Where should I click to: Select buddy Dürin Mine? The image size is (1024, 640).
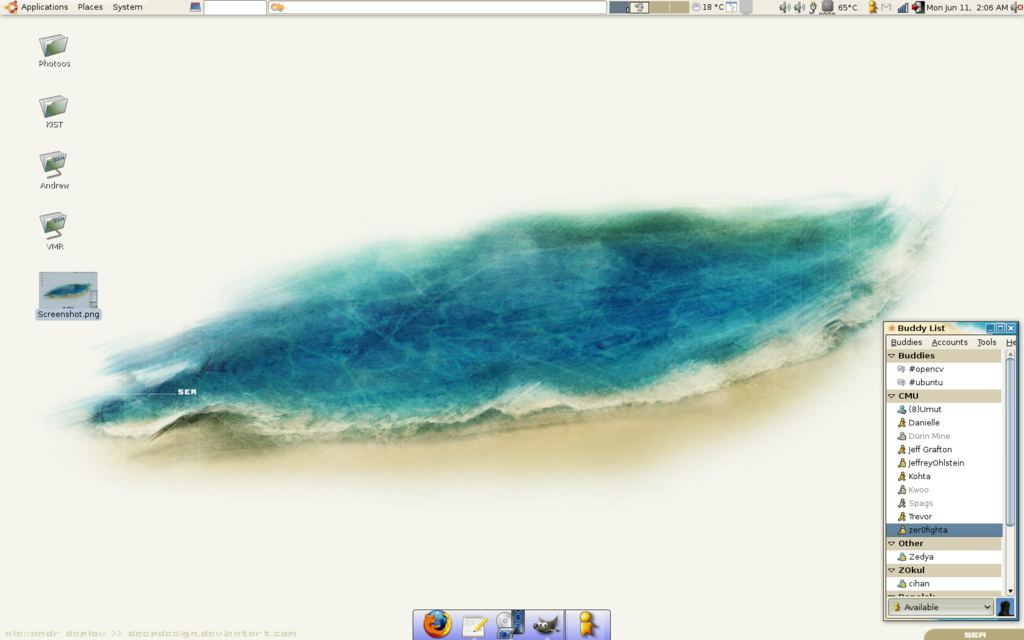coord(944,436)
